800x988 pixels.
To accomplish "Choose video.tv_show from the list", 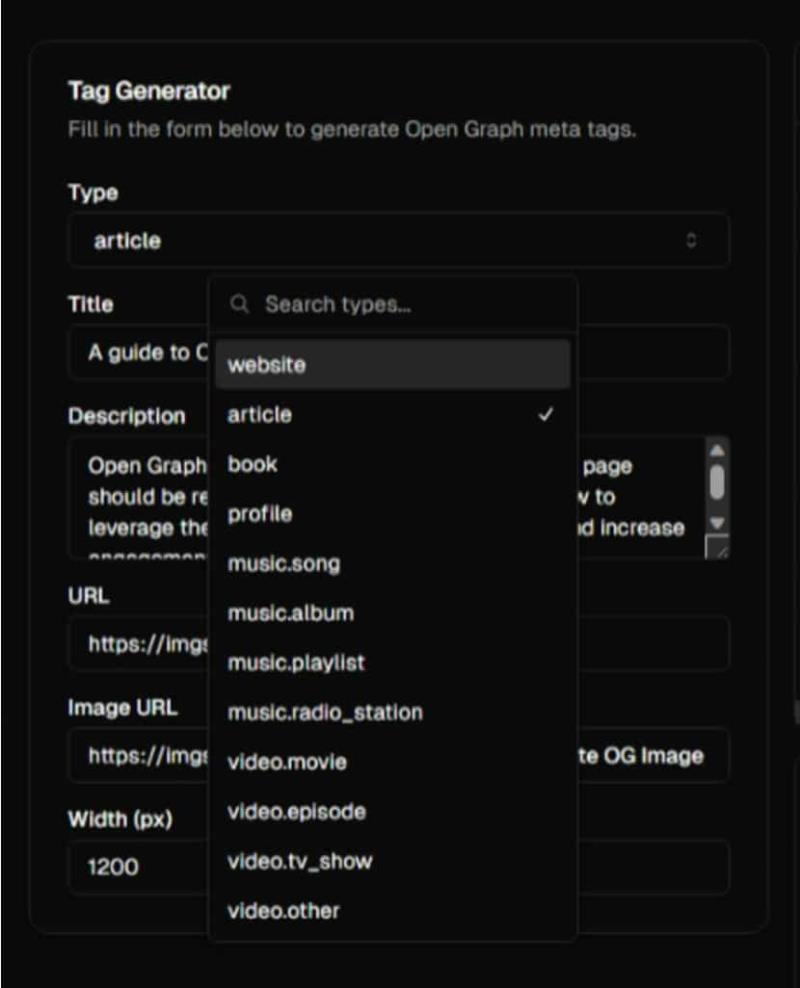I will click(x=393, y=861).
